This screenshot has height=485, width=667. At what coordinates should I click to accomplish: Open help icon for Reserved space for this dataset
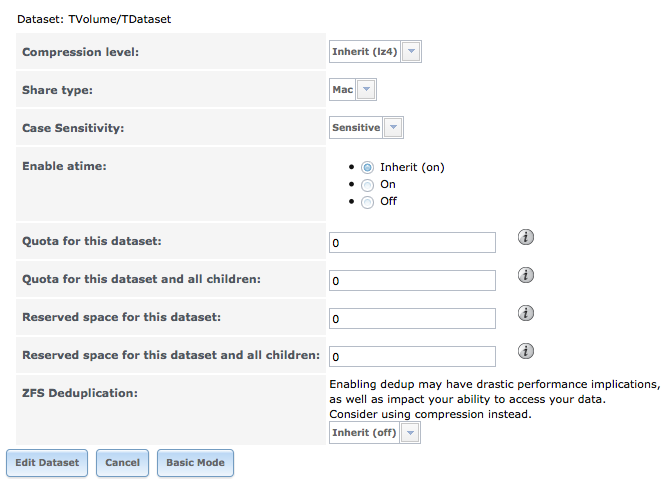click(x=526, y=313)
